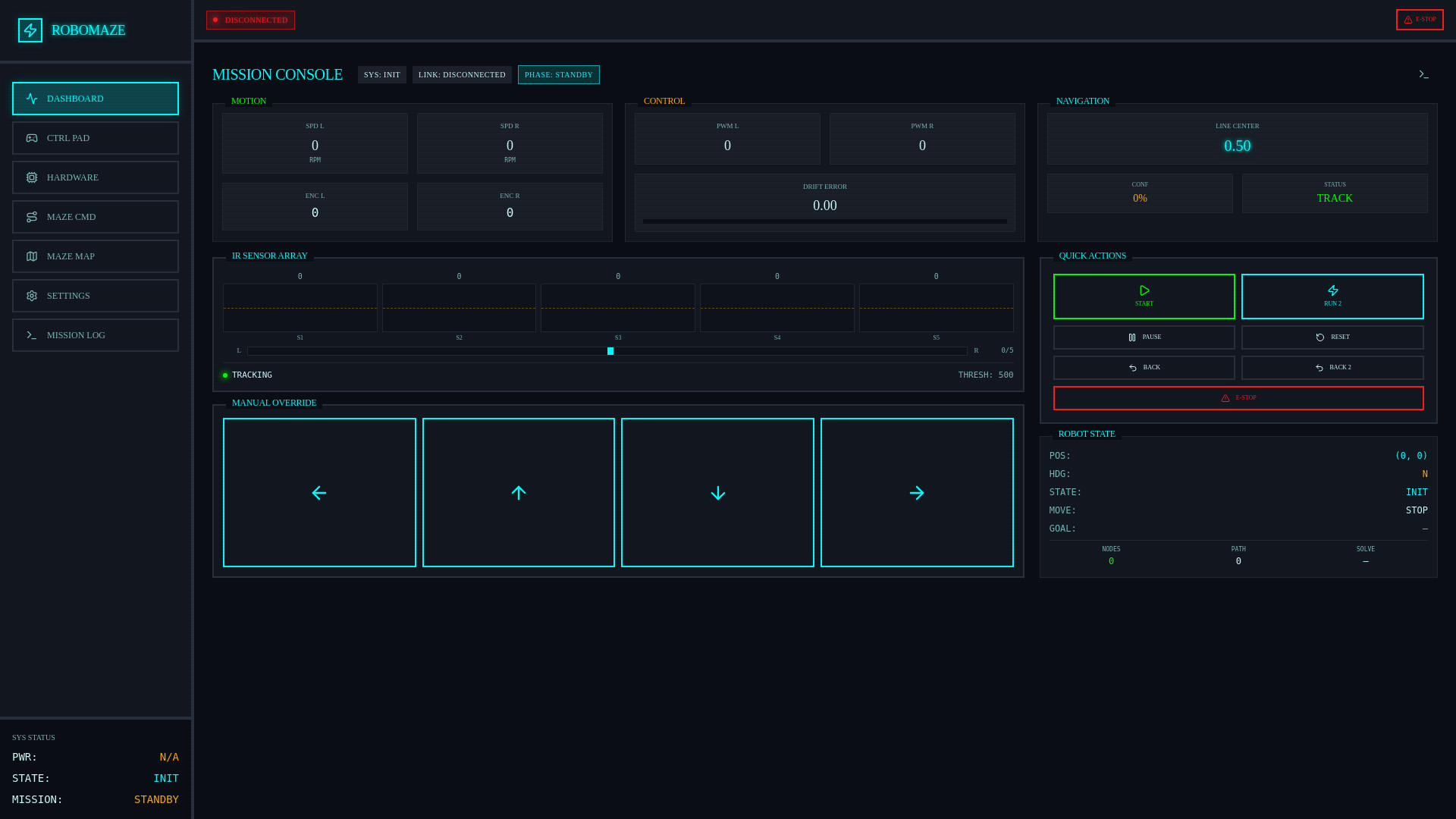Viewport: 1456px width, 819px height.
Task: Click the SYS: INIT status chip
Action: 382,74
